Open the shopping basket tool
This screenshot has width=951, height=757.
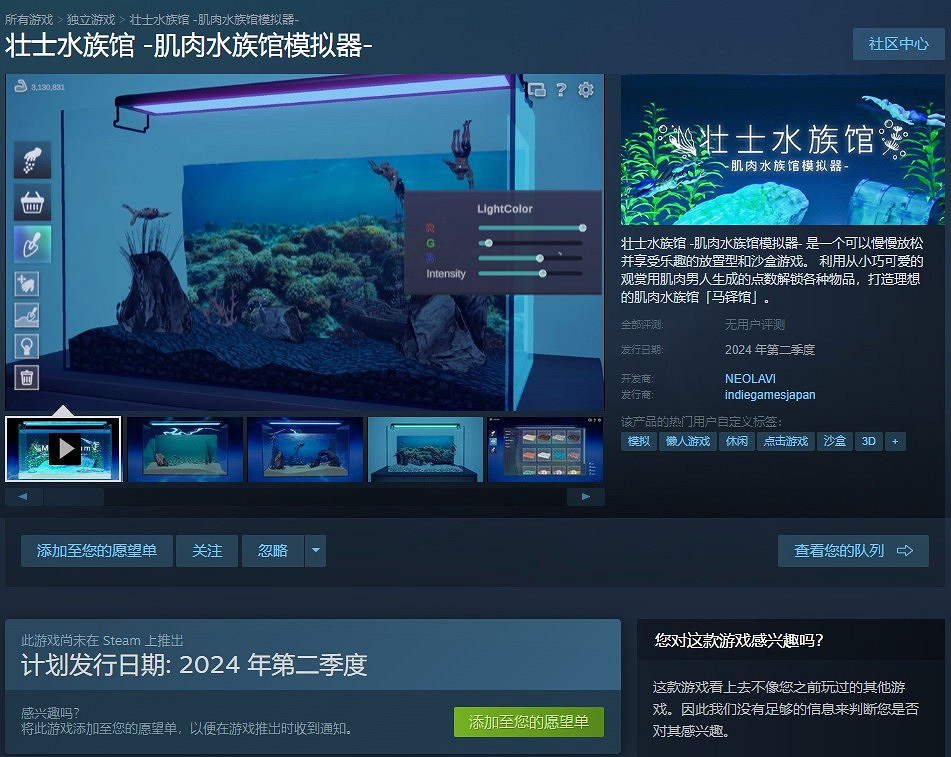31,204
